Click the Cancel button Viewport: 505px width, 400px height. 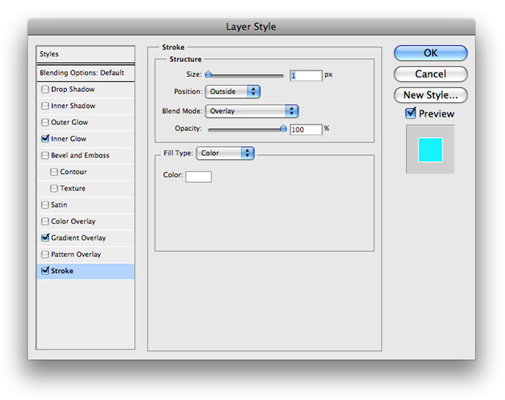coord(430,74)
